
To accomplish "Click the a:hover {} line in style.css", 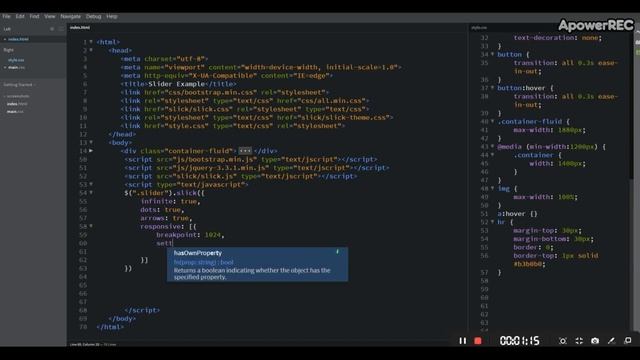I will tap(518, 213).
